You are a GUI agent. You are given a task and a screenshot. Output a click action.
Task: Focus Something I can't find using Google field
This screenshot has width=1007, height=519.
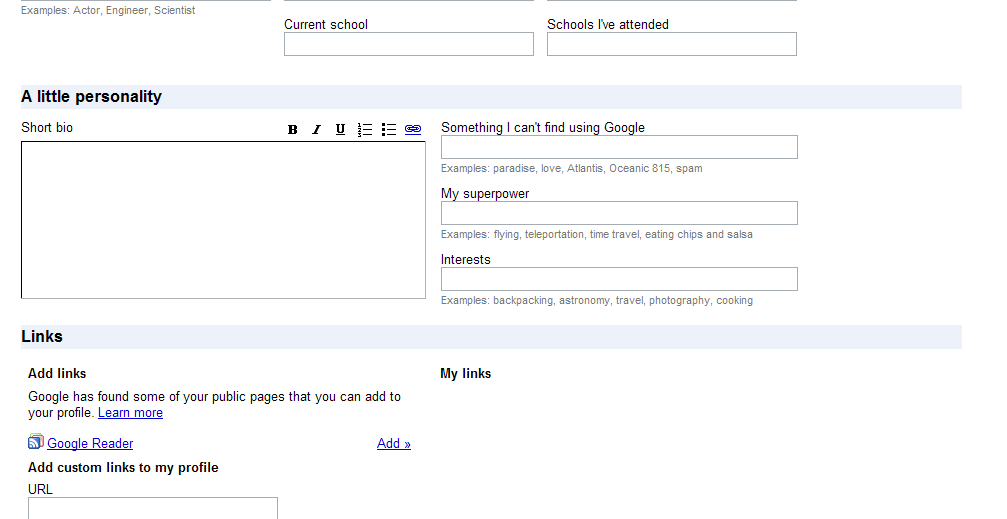(x=619, y=147)
